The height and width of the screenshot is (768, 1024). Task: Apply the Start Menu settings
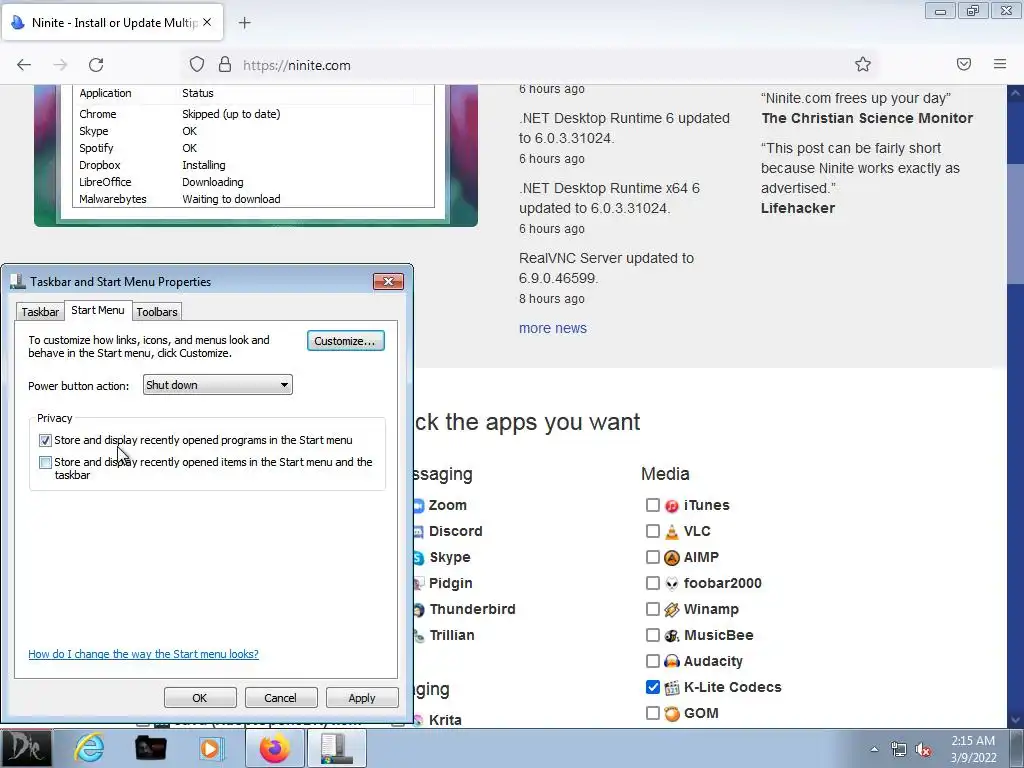pyautogui.click(x=362, y=697)
